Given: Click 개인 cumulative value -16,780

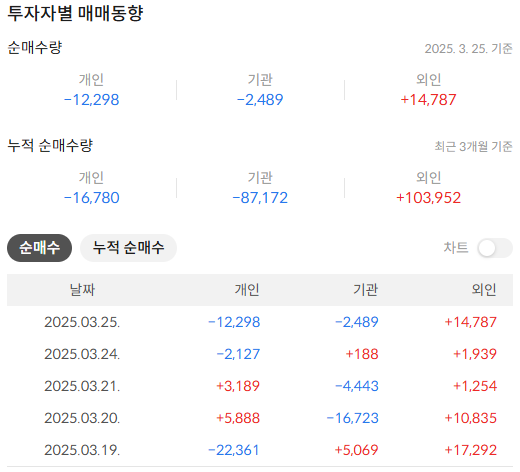Looking at the screenshot, I should [x=92, y=198].
